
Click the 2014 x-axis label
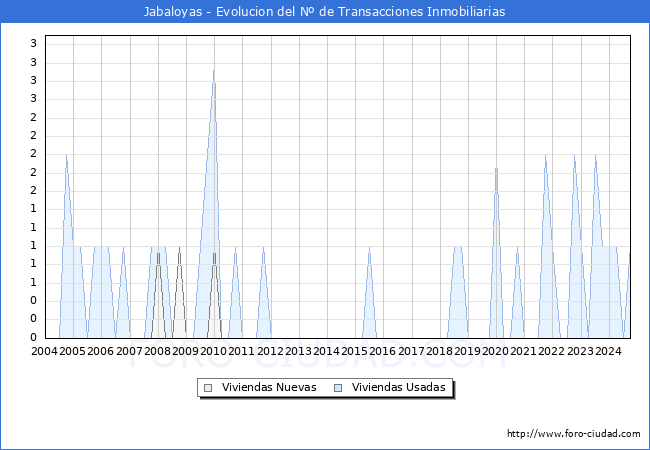tap(326, 351)
